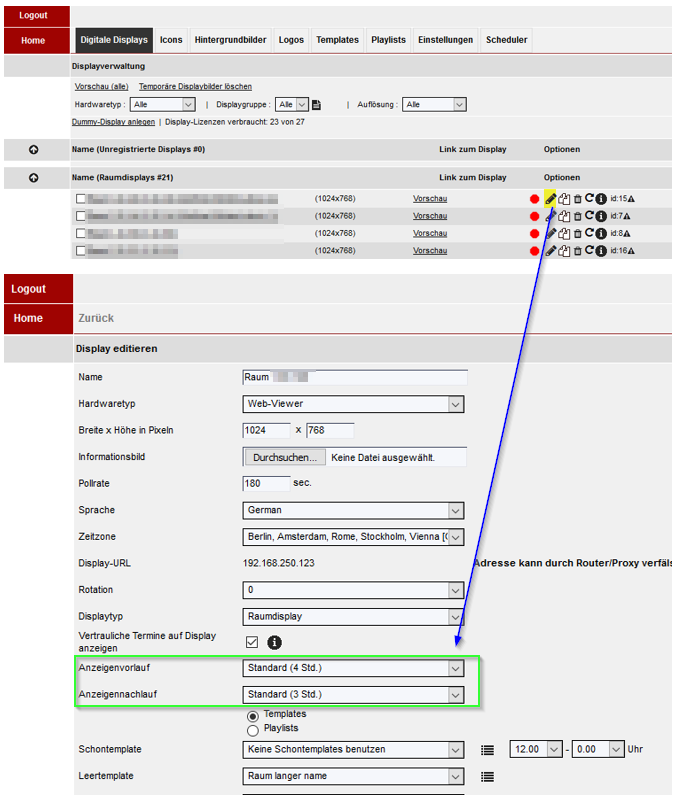
Task: Open the Displaygruppe filter dropdown
Action: click(x=292, y=105)
